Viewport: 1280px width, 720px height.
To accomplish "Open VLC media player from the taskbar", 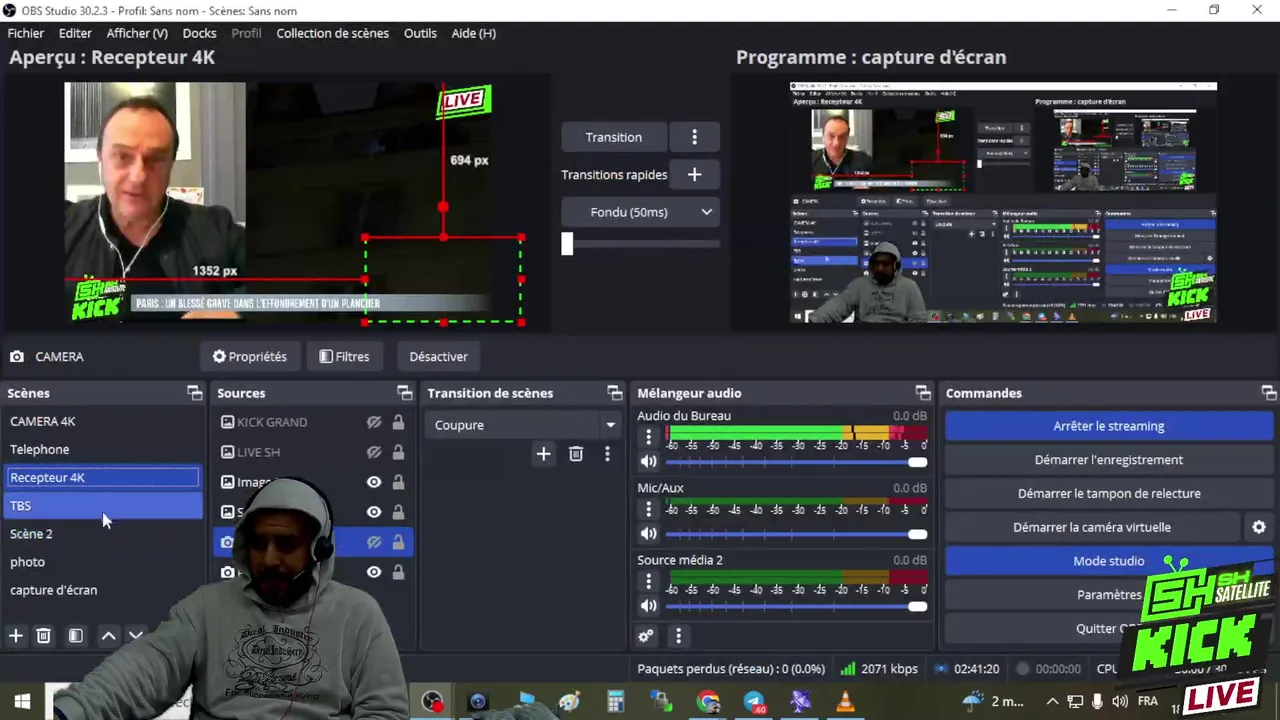I will pos(846,701).
